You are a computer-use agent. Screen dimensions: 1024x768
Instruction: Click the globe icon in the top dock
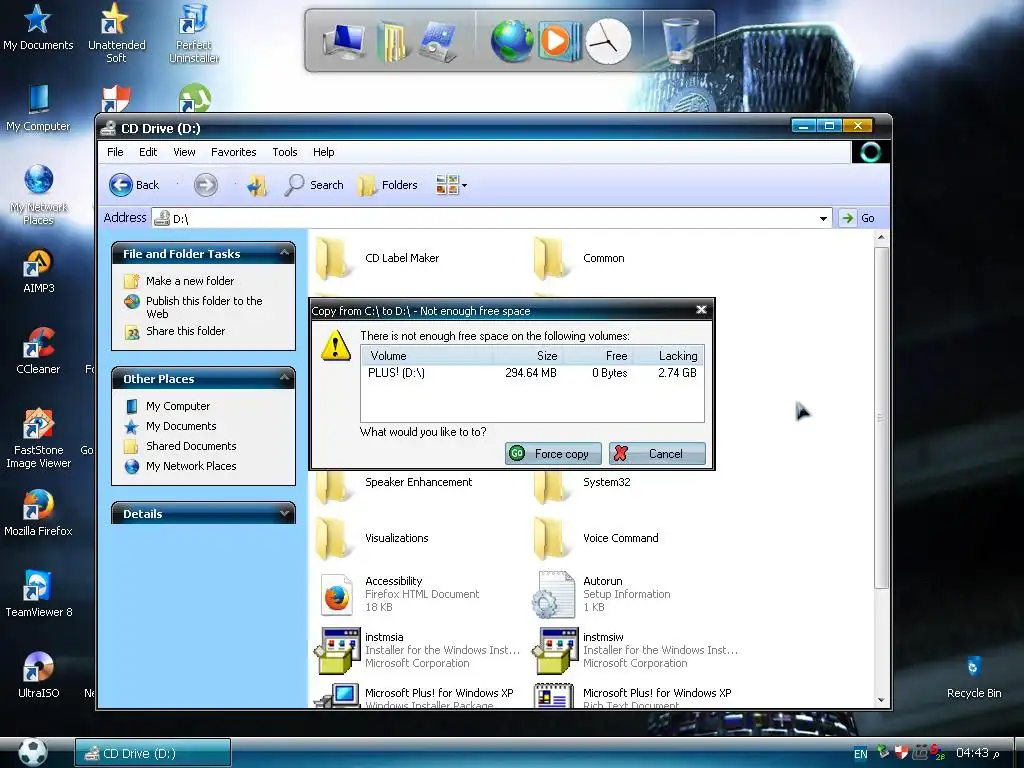(512, 41)
